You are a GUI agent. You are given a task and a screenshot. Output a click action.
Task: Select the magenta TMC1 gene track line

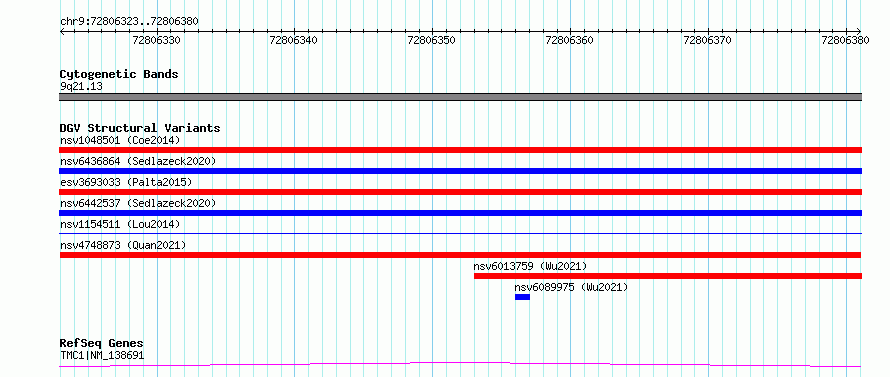point(460,364)
